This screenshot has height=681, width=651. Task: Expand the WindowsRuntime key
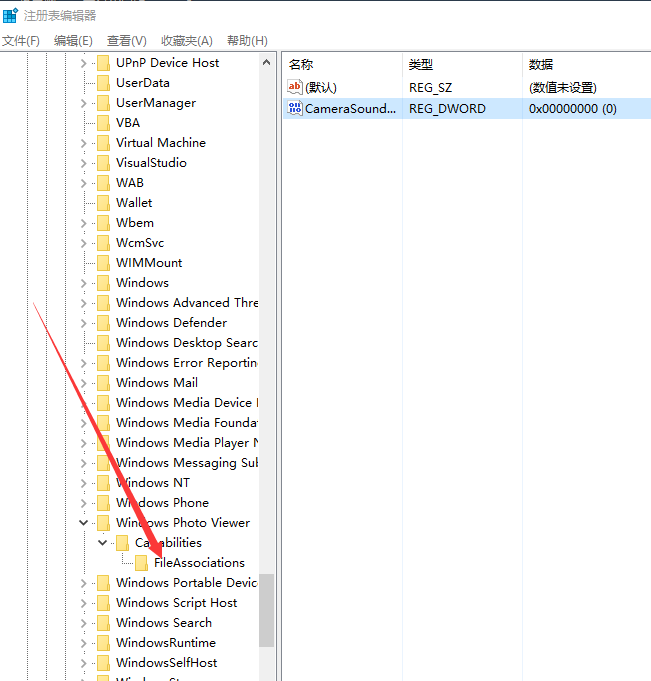coord(83,643)
